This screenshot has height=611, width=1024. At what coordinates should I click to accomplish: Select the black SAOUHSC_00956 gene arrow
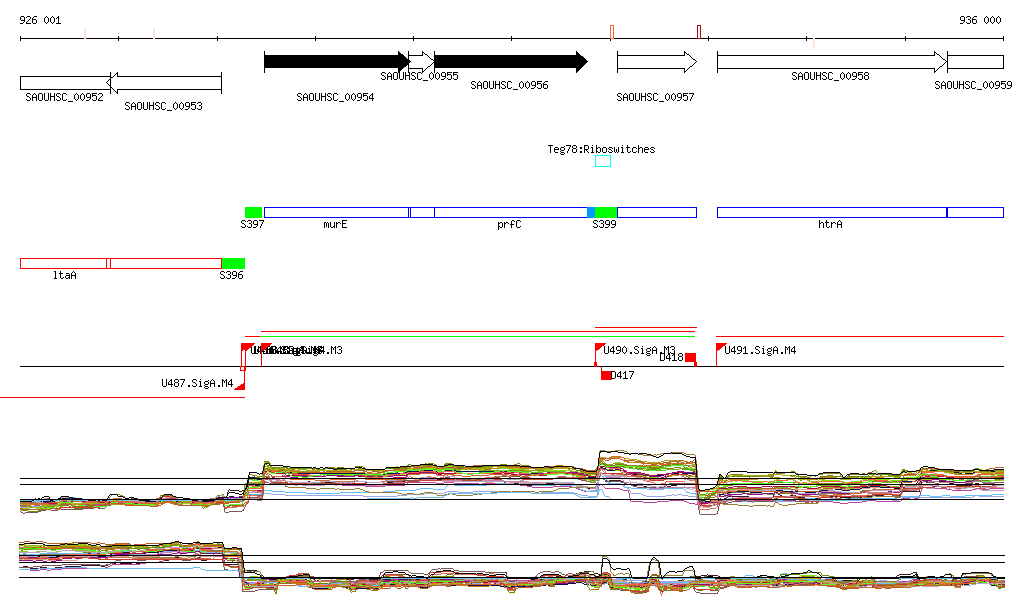click(x=511, y=62)
